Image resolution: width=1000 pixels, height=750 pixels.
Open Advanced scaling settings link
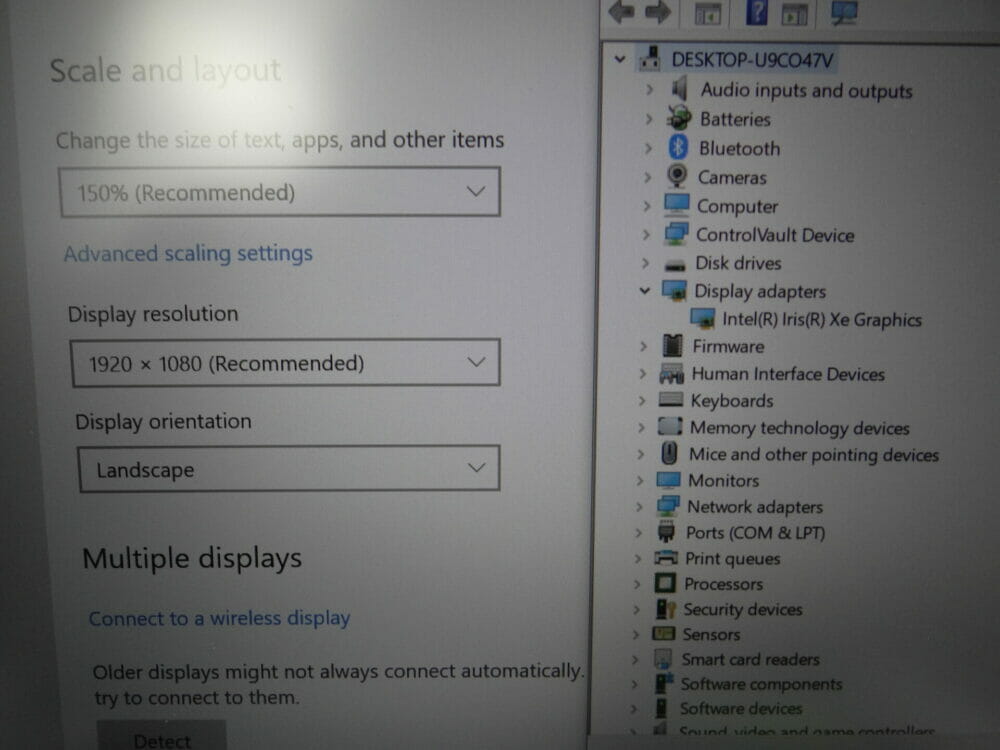point(188,253)
